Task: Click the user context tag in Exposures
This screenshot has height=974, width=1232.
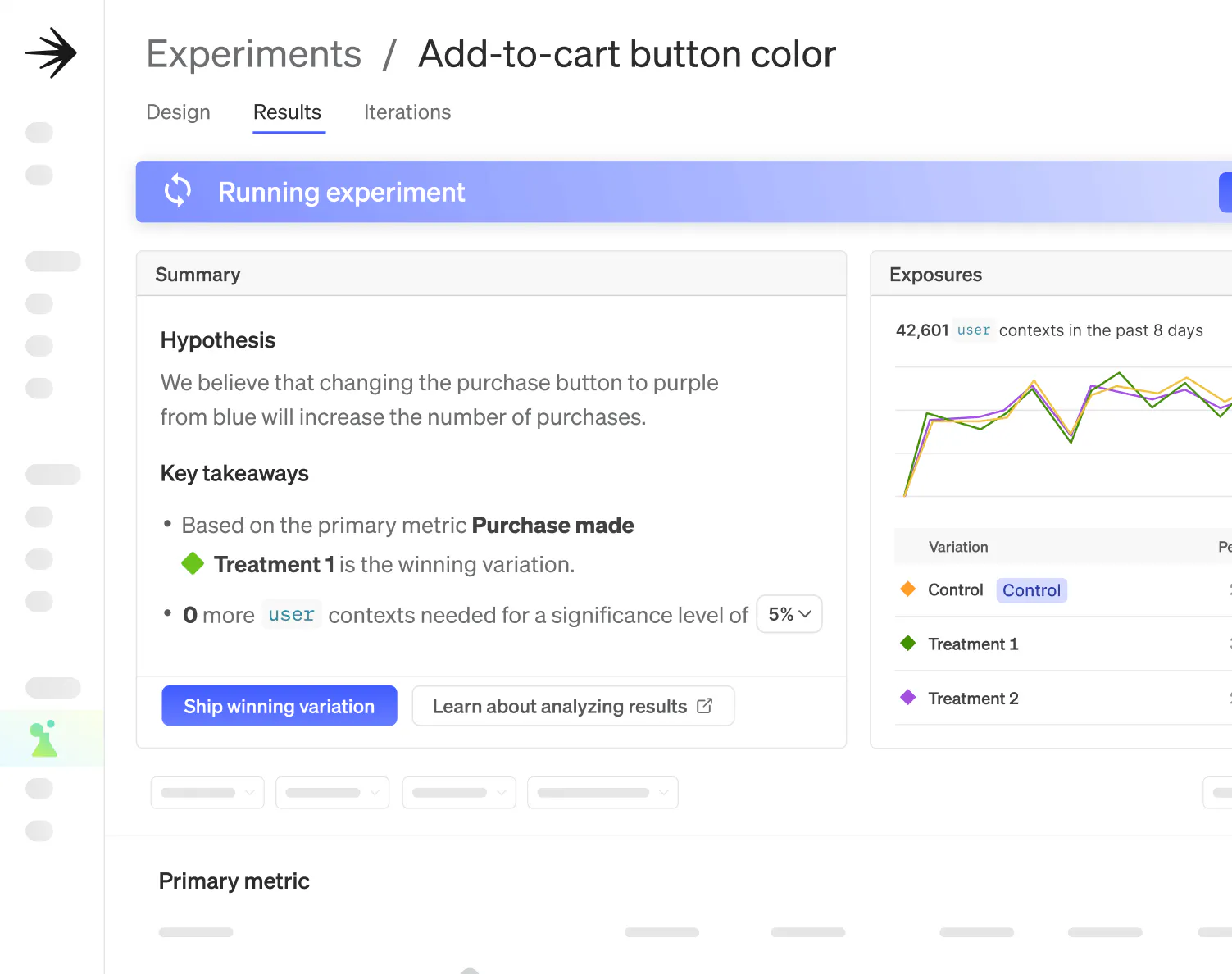Action: tap(973, 330)
